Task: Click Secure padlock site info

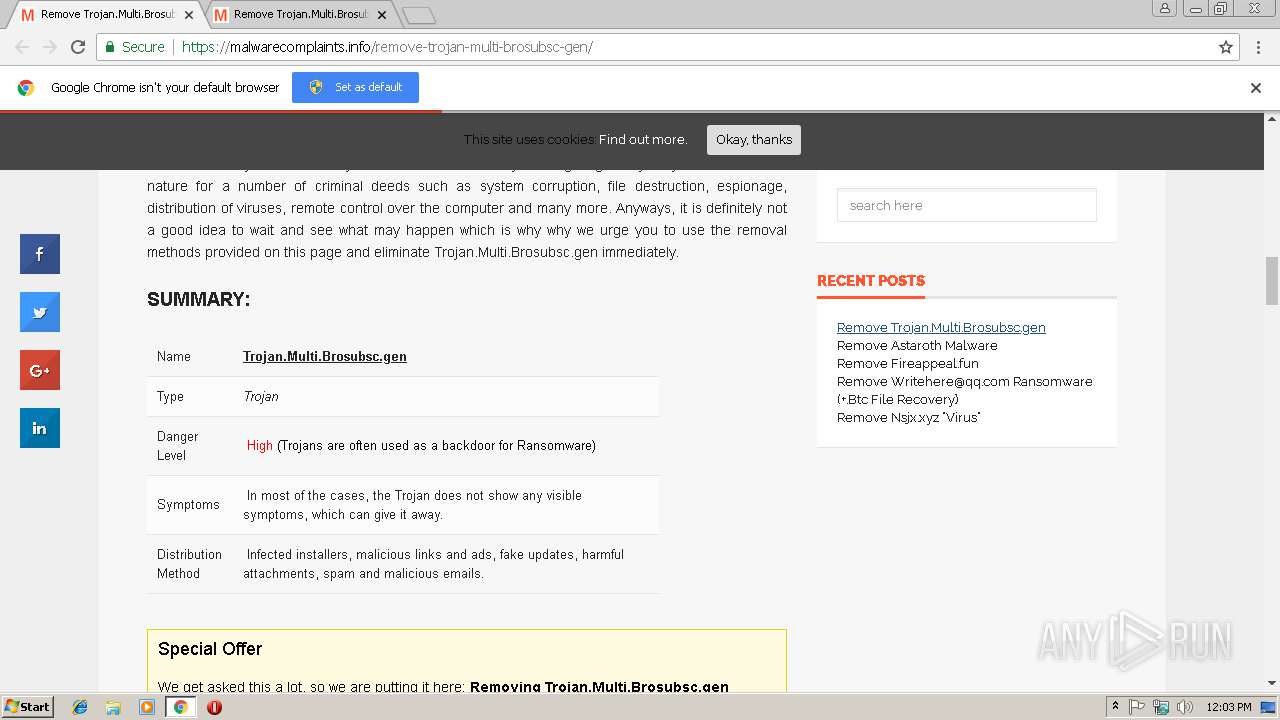Action: point(135,47)
